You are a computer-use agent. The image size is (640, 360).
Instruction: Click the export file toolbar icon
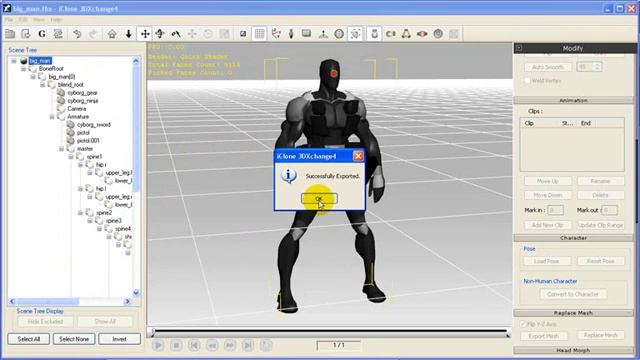pyautogui.click(x=26, y=34)
